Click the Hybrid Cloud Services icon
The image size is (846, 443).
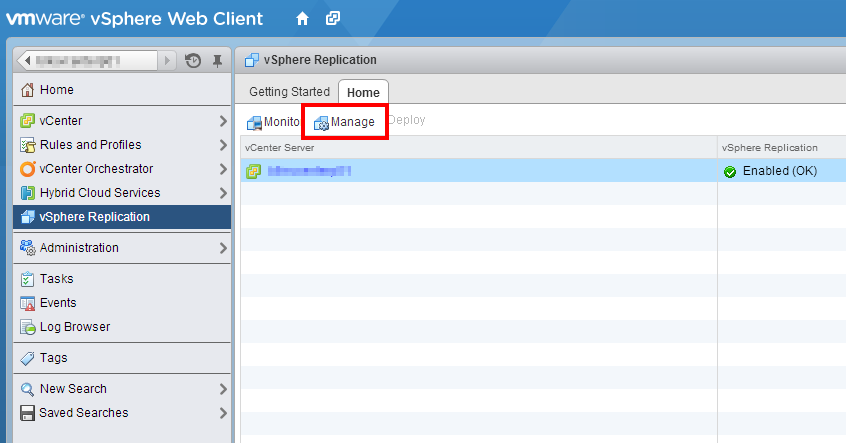tap(28, 193)
